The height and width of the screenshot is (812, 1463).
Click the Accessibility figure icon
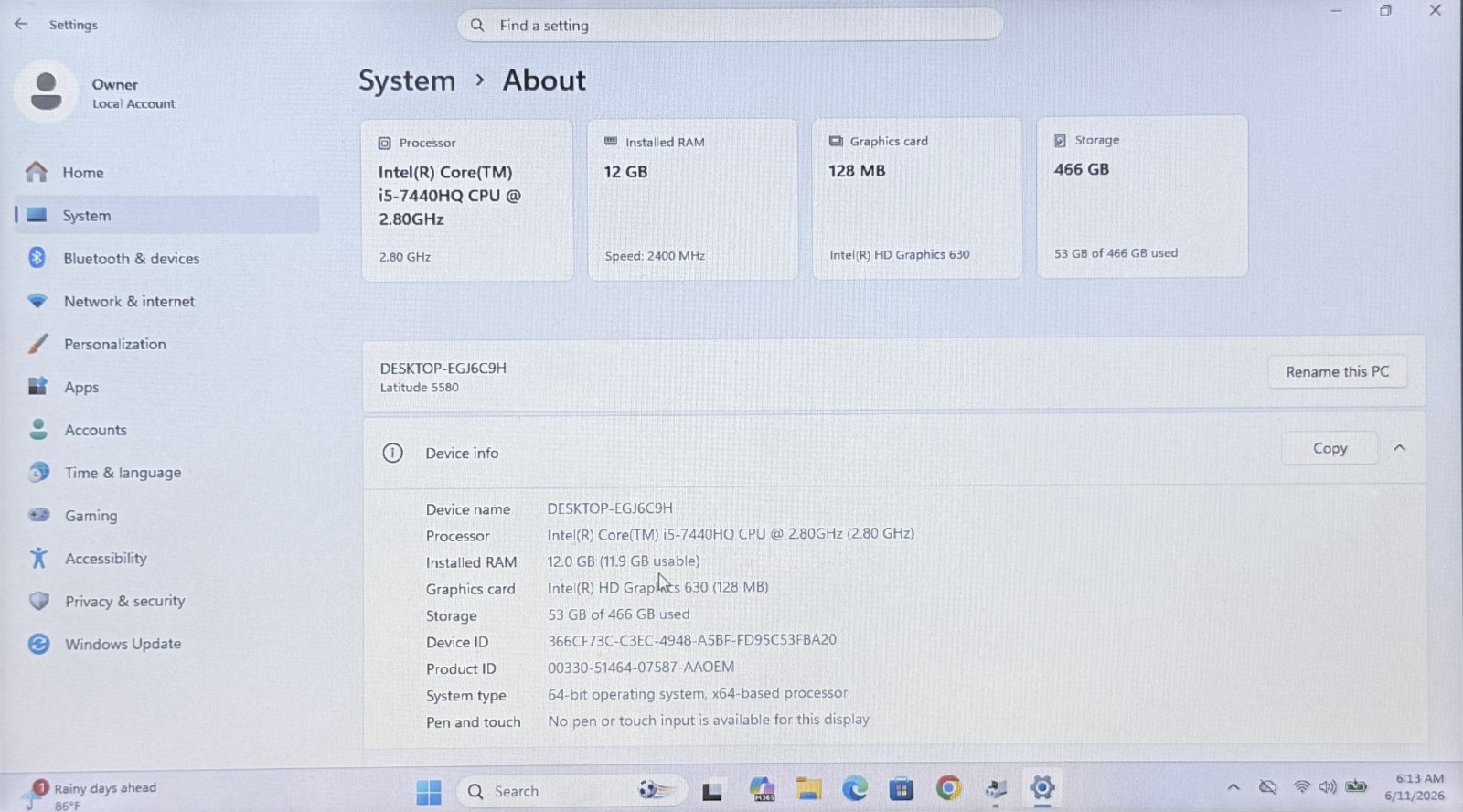(x=38, y=558)
